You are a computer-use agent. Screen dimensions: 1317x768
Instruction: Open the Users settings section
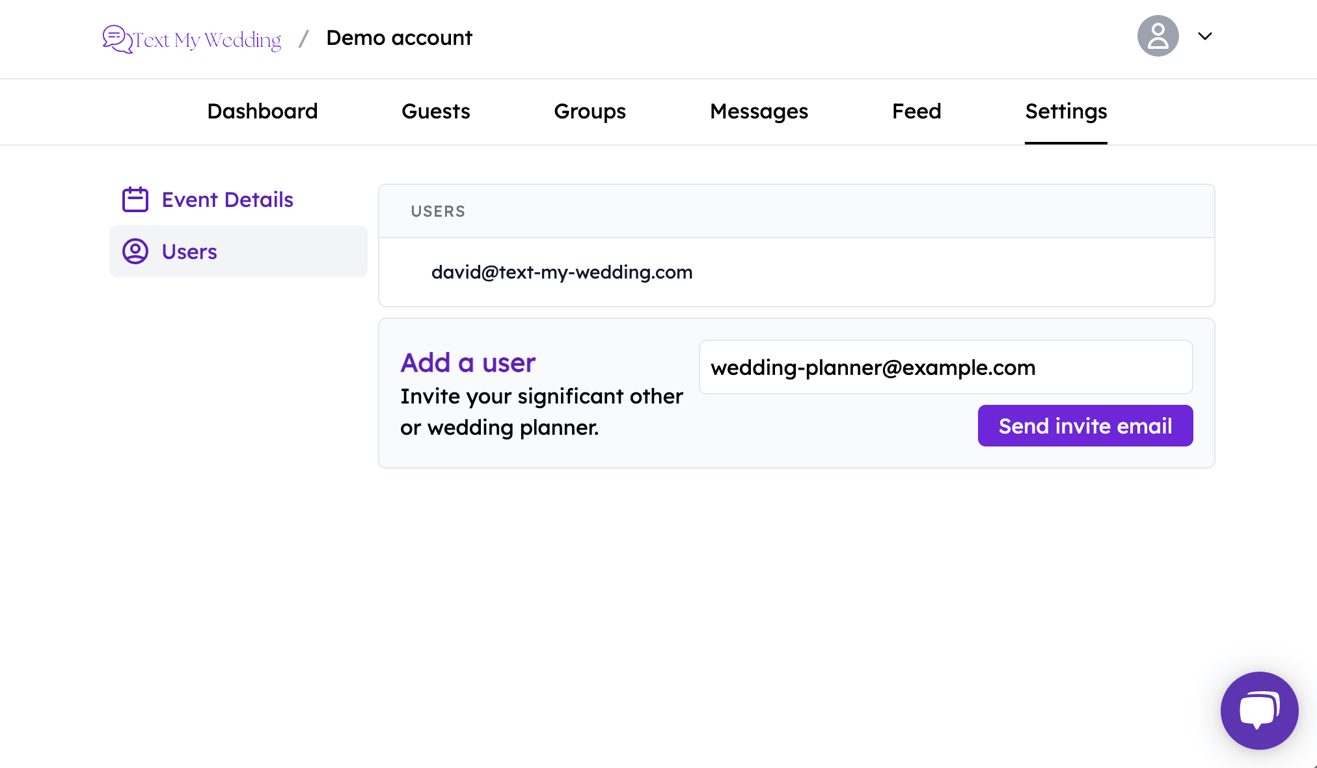189,251
